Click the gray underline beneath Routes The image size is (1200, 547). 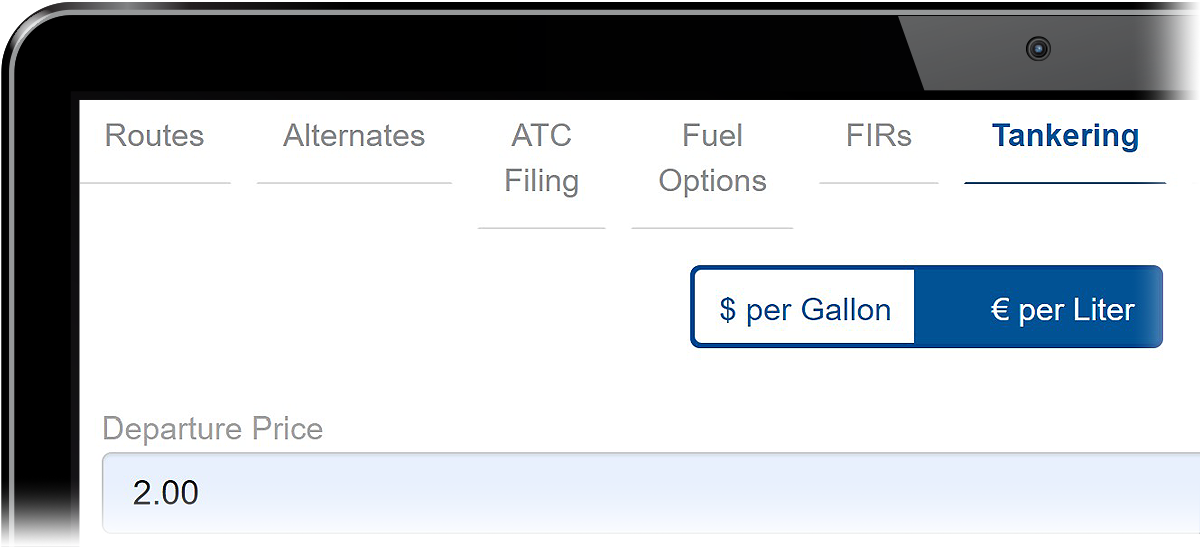click(154, 183)
